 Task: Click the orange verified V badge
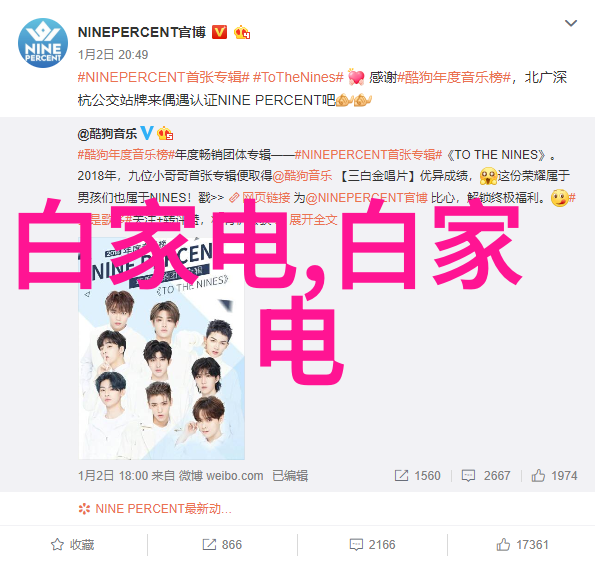click(219, 32)
